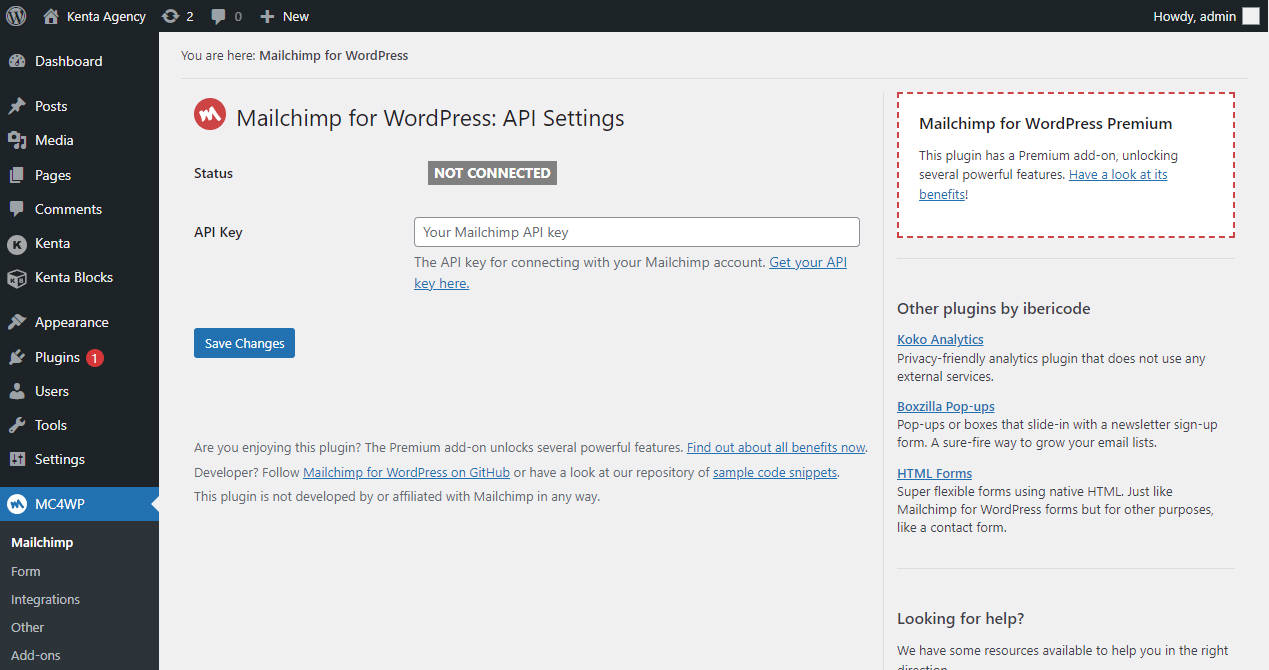
Task: Click the Save Changes button
Action: coord(244,343)
